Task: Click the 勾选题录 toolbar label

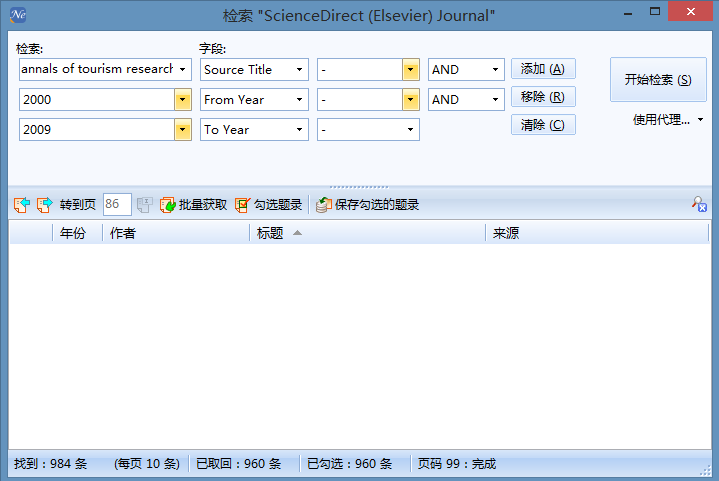Action: pyautogui.click(x=278, y=205)
